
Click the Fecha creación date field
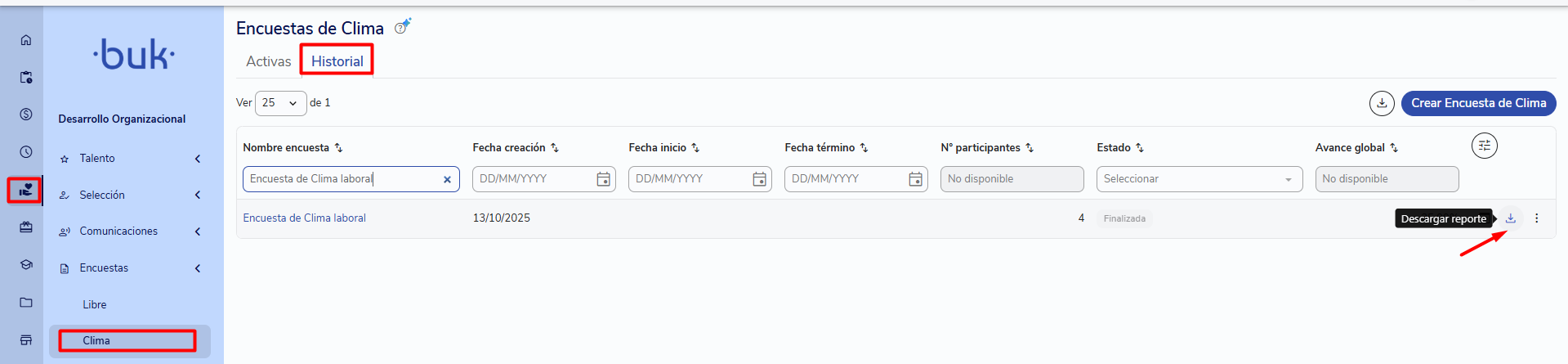click(543, 179)
